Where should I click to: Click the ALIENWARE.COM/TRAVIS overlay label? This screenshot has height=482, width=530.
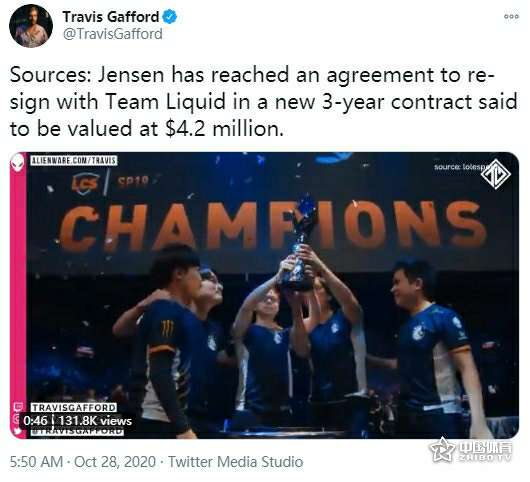tap(73, 160)
